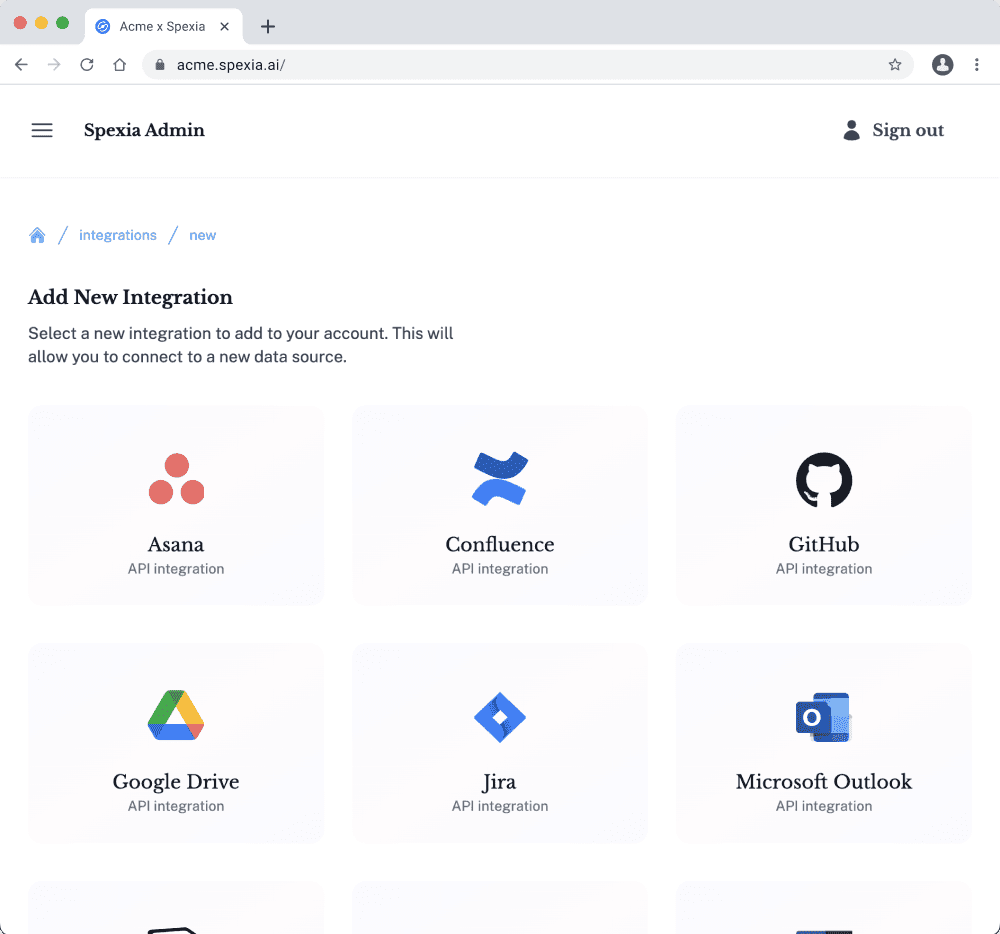This screenshot has width=1000, height=934.
Task: Select the Asana logo icon
Action: pyautogui.click(x=176, y=479)
